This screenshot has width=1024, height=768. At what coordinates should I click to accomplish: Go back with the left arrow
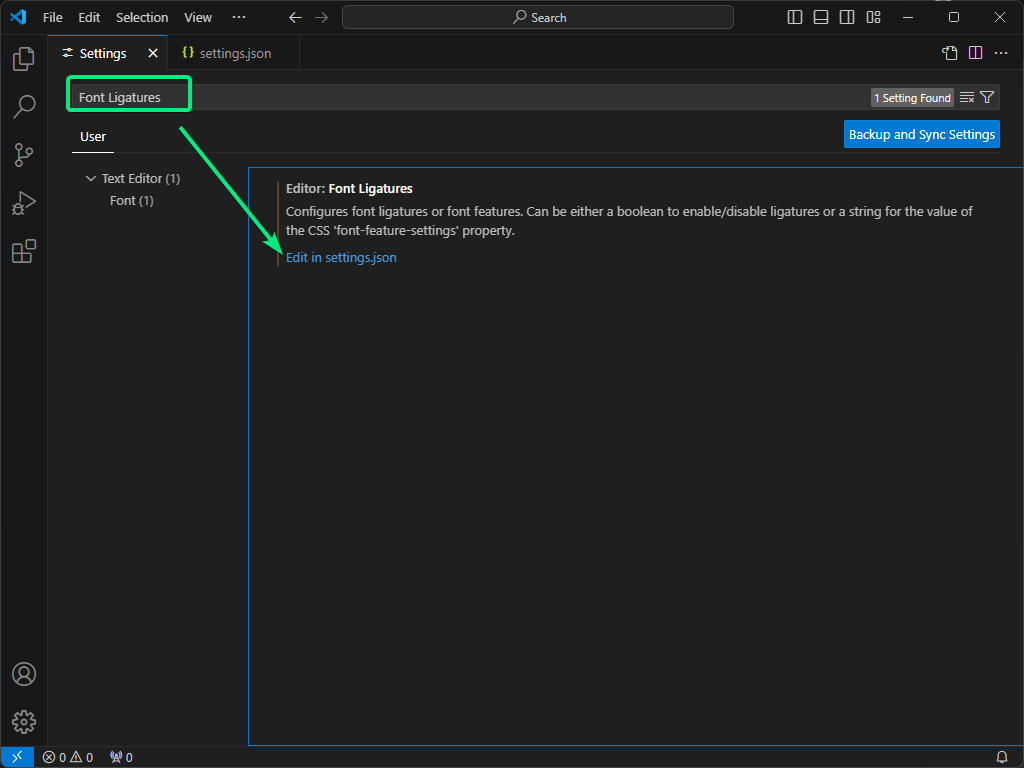click(x=295, y=18)
